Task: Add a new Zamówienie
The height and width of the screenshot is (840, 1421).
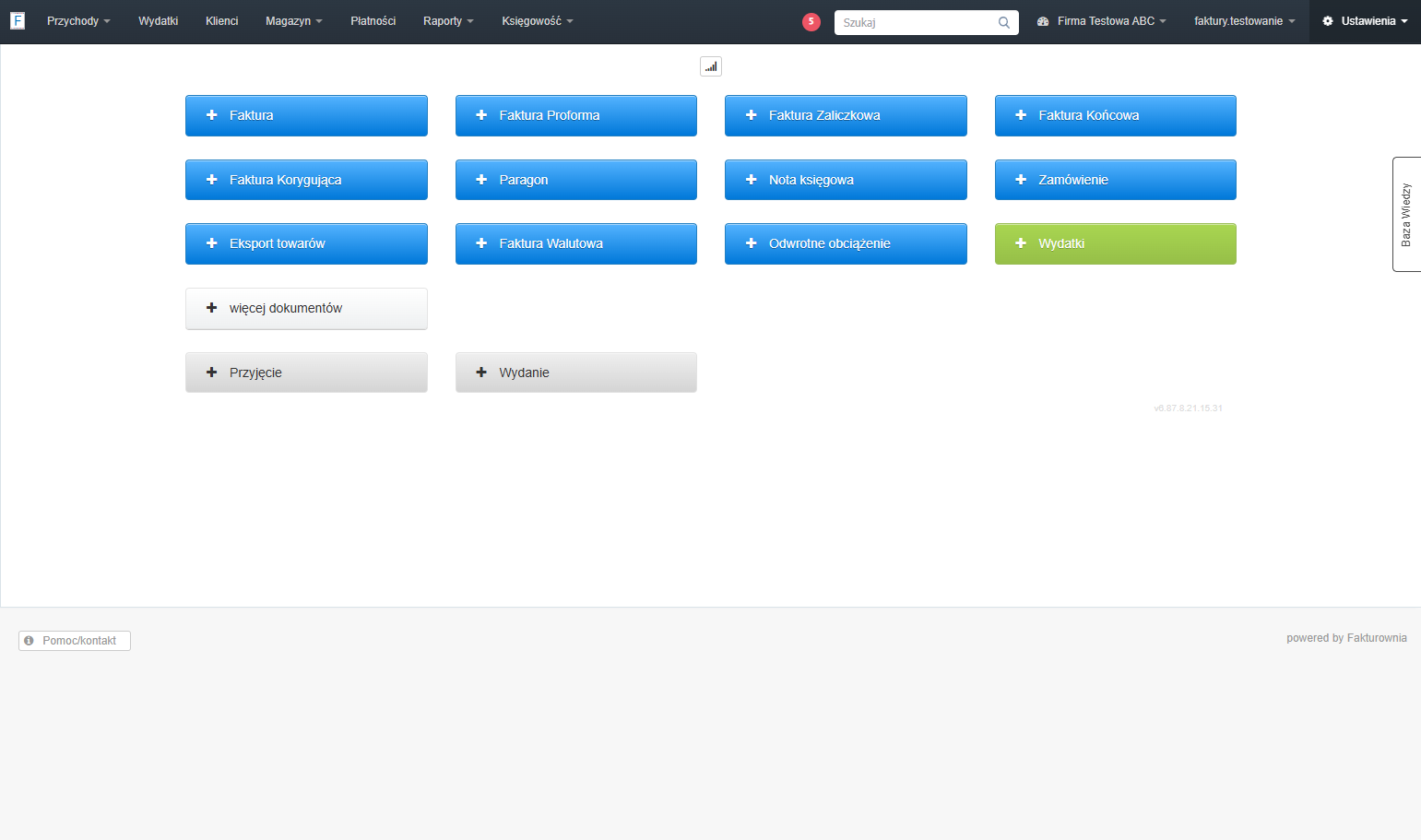Action: coord(1116,180)
